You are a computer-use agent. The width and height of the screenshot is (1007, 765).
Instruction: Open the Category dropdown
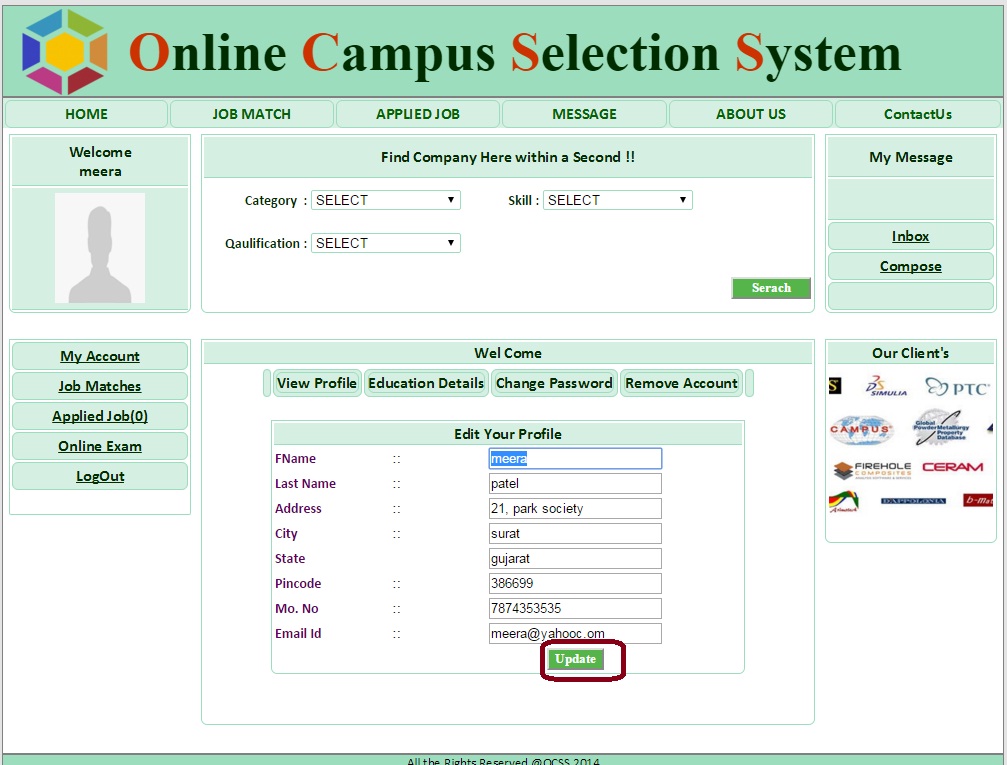pyautogui.click(x=385, y=200)
